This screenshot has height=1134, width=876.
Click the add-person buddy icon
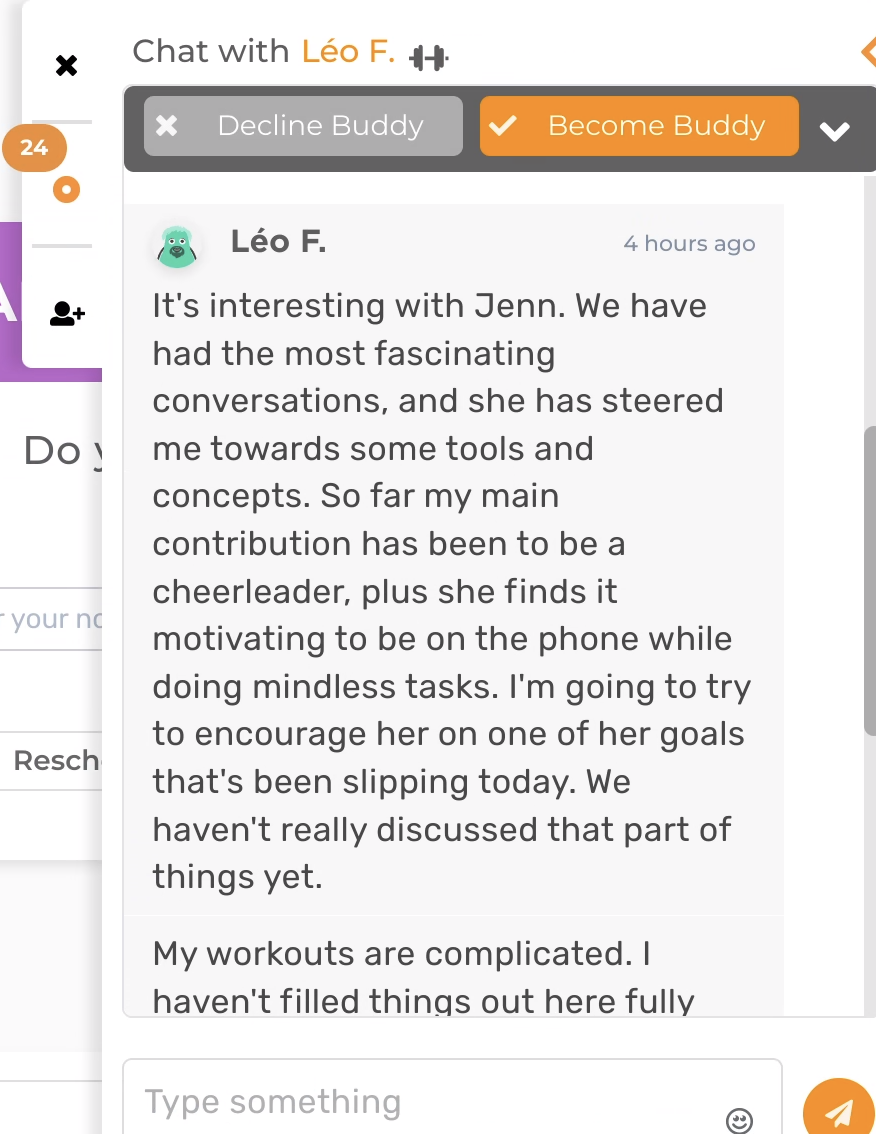click(x=67, y=315)
